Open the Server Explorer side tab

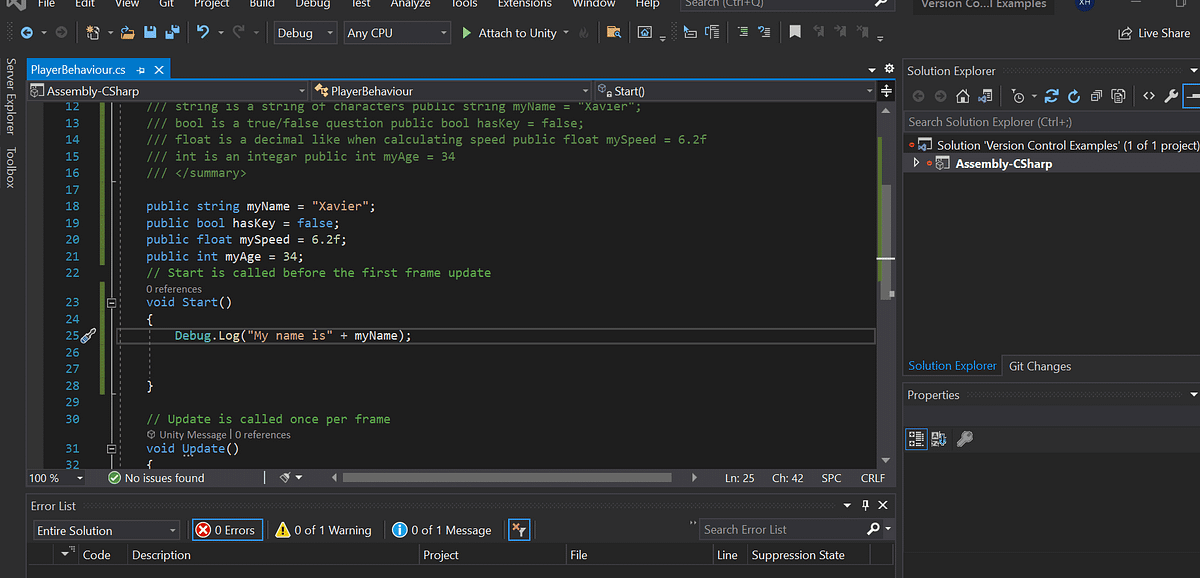(11, 98)
